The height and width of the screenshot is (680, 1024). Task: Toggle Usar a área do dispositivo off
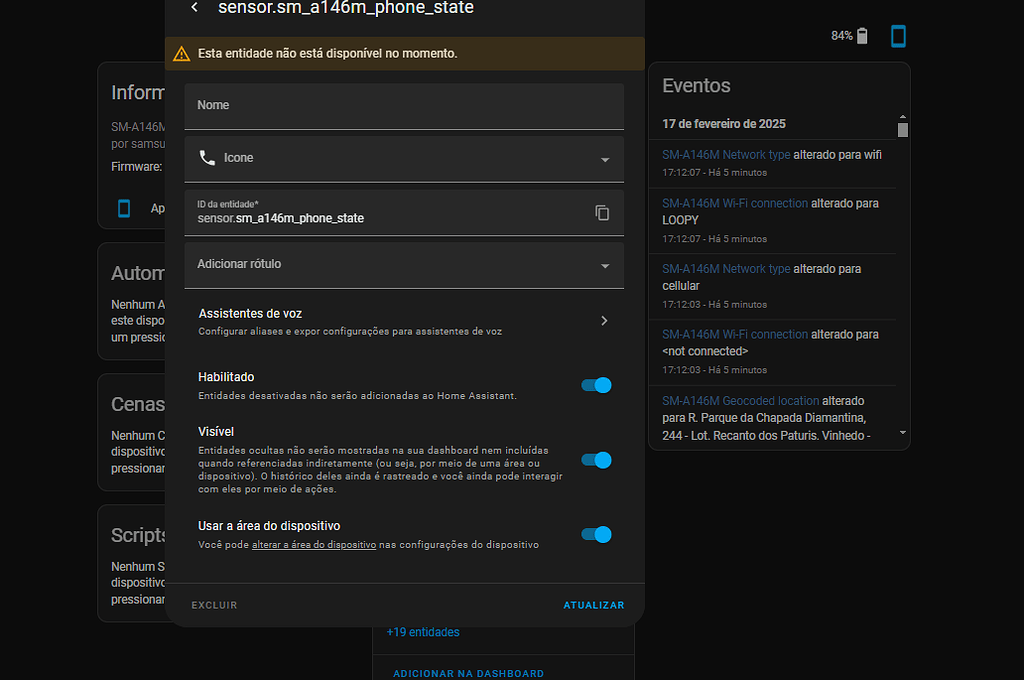point(596,534)
